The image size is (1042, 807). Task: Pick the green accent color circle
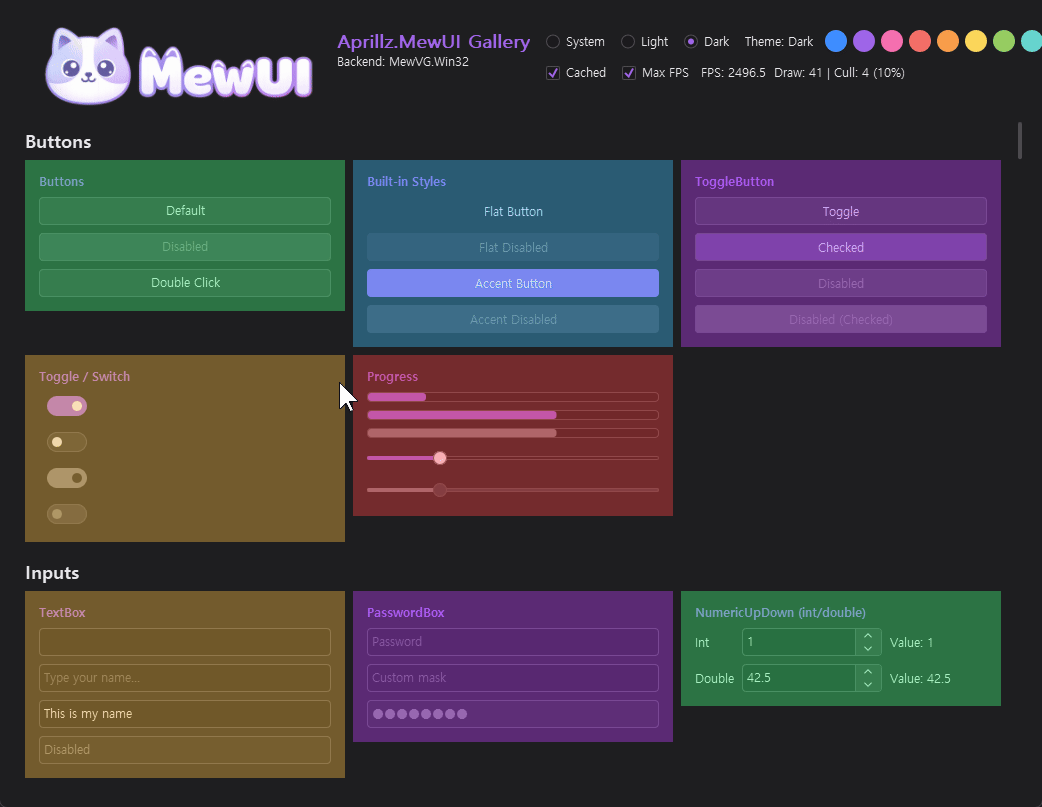pos(1003,41)
